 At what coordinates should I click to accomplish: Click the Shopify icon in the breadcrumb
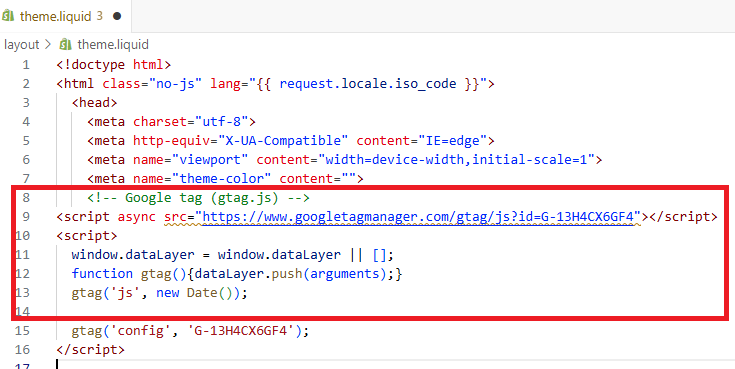(x=66, y=45)
